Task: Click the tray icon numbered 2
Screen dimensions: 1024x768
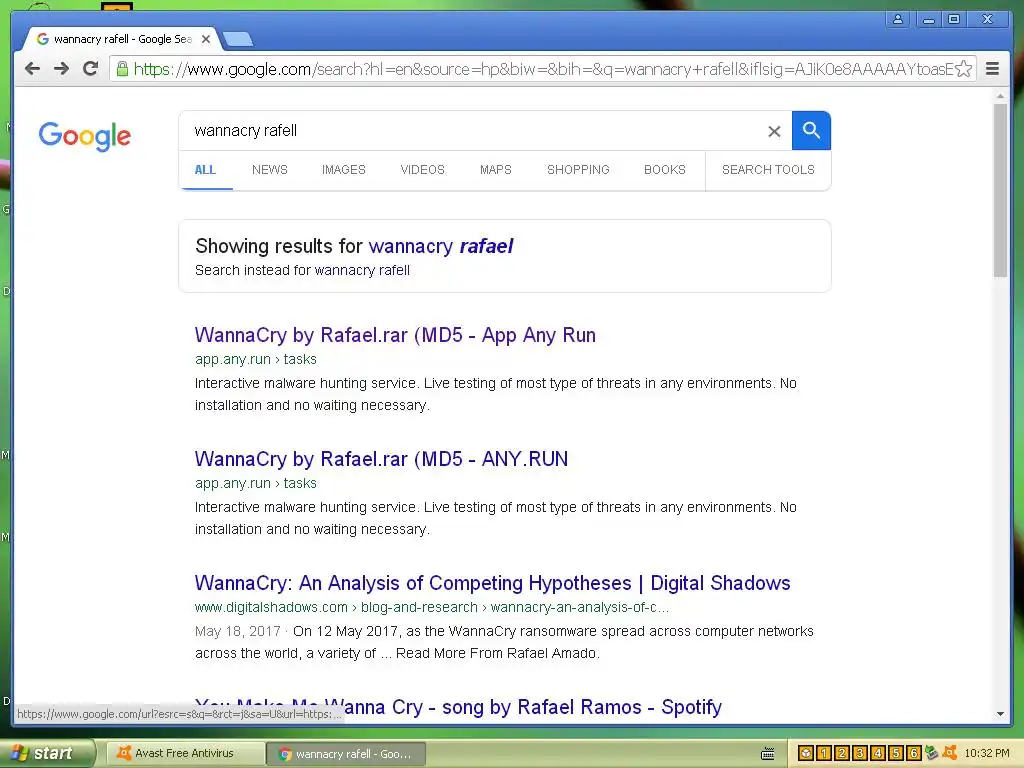Action: click(x=842, y=753)
